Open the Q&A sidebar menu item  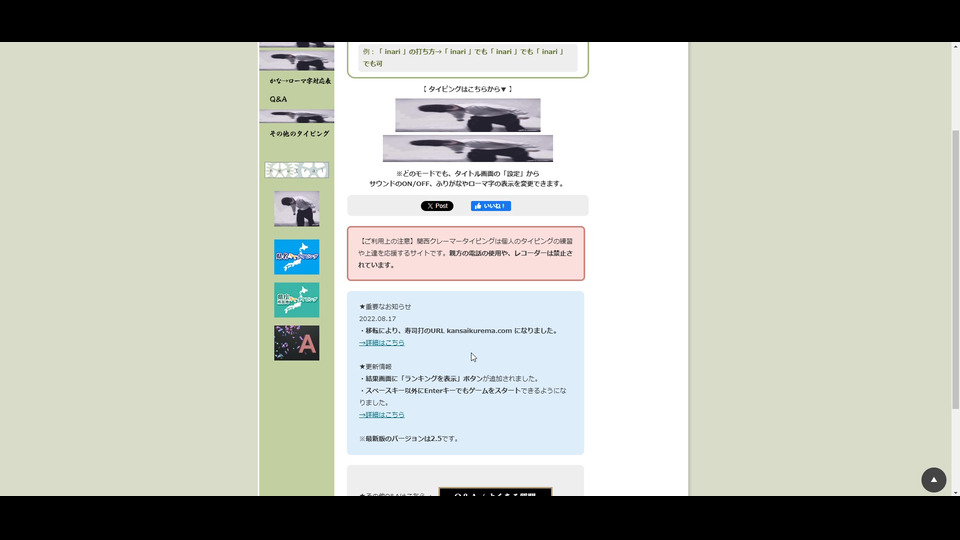[278, 99]
